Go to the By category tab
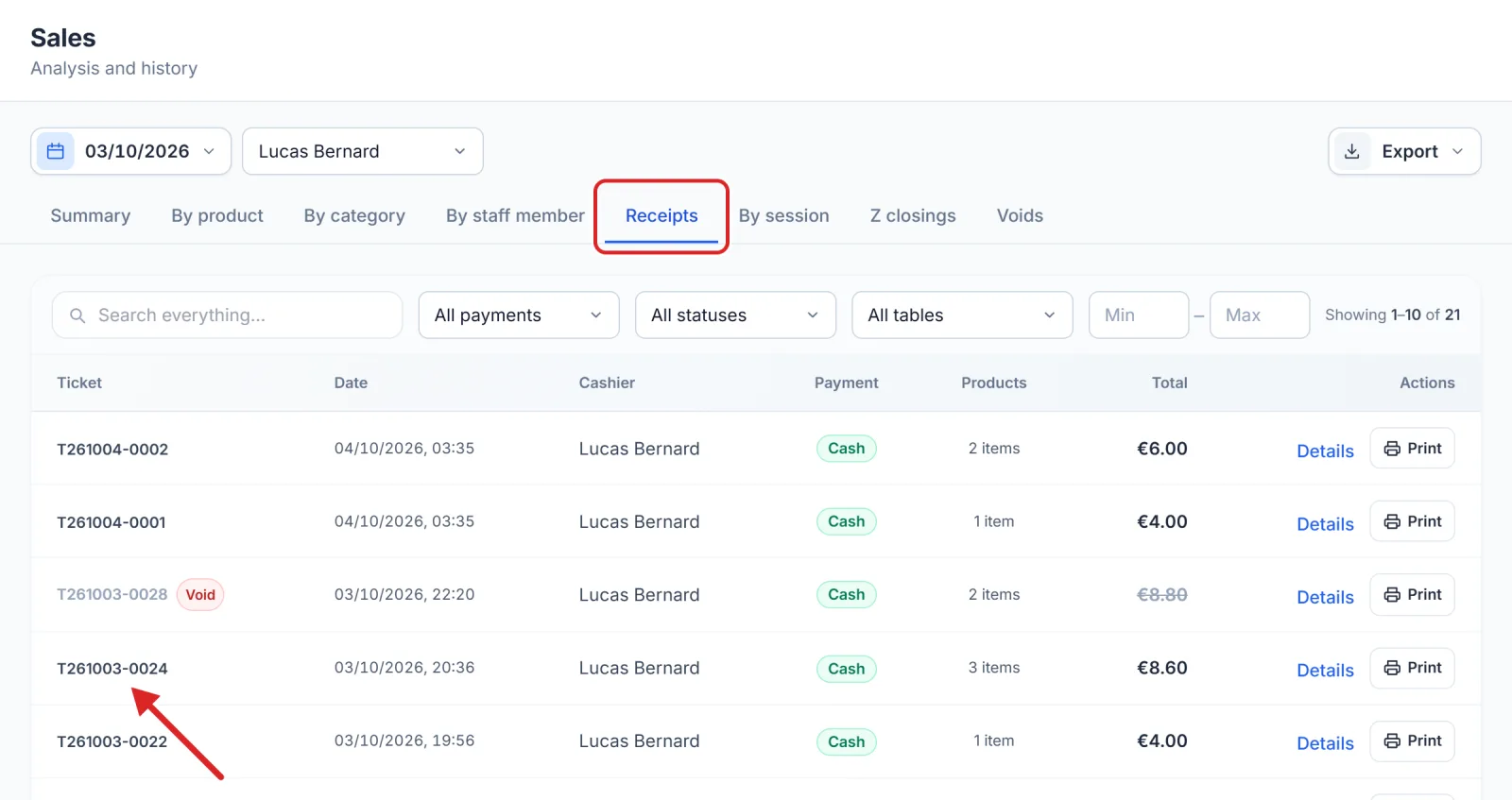The image size is (1512, 800). [354, 215]
